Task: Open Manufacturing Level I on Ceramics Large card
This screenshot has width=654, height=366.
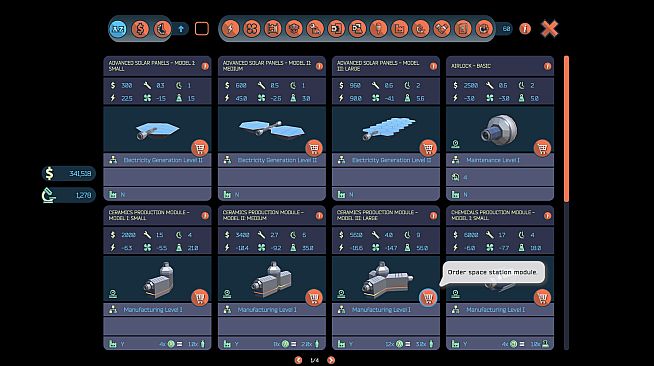Action: tap(381, 310)
